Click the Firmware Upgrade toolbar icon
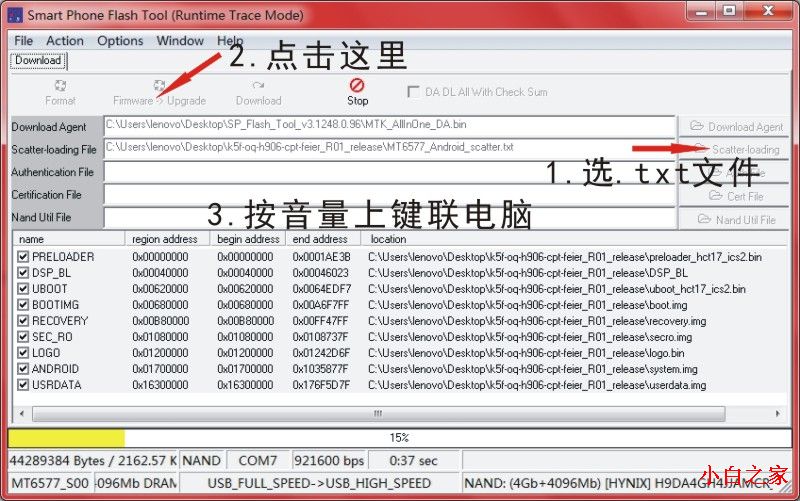Screen dimensions: 800x501 (159, 85)
